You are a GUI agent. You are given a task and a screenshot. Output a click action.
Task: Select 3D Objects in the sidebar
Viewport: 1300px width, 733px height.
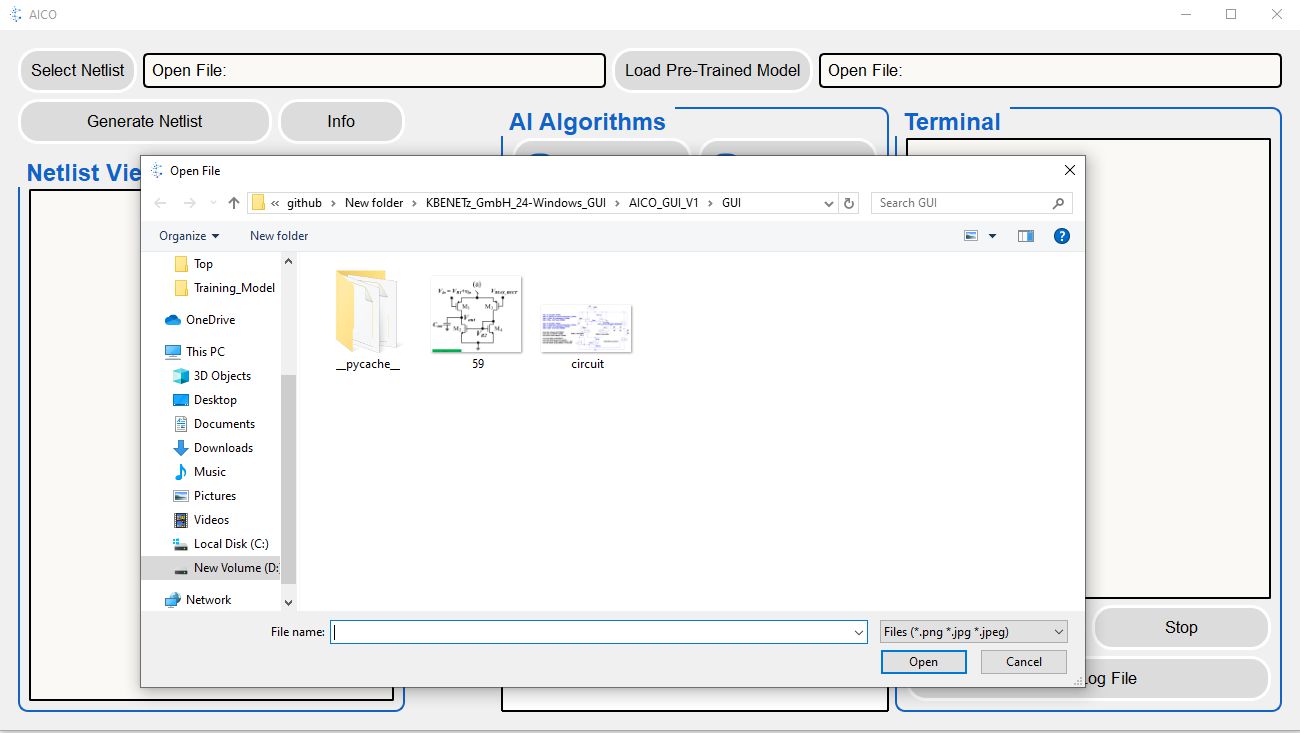(x=222, y=376)
